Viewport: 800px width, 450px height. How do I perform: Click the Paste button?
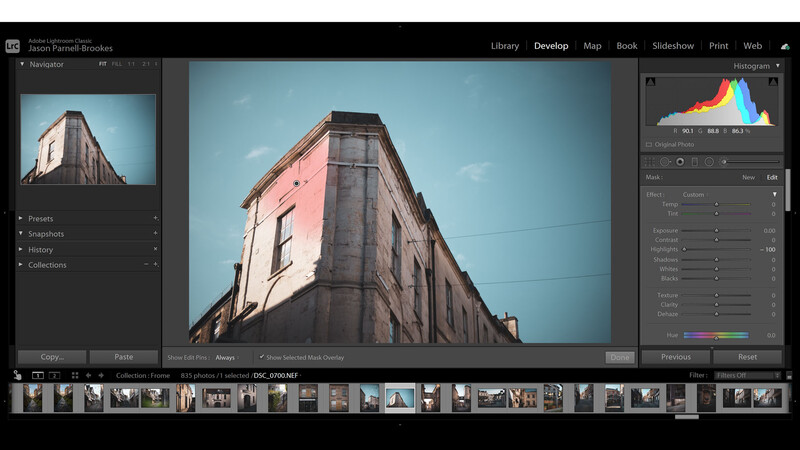pyautogui.click(x=123, y=357)
